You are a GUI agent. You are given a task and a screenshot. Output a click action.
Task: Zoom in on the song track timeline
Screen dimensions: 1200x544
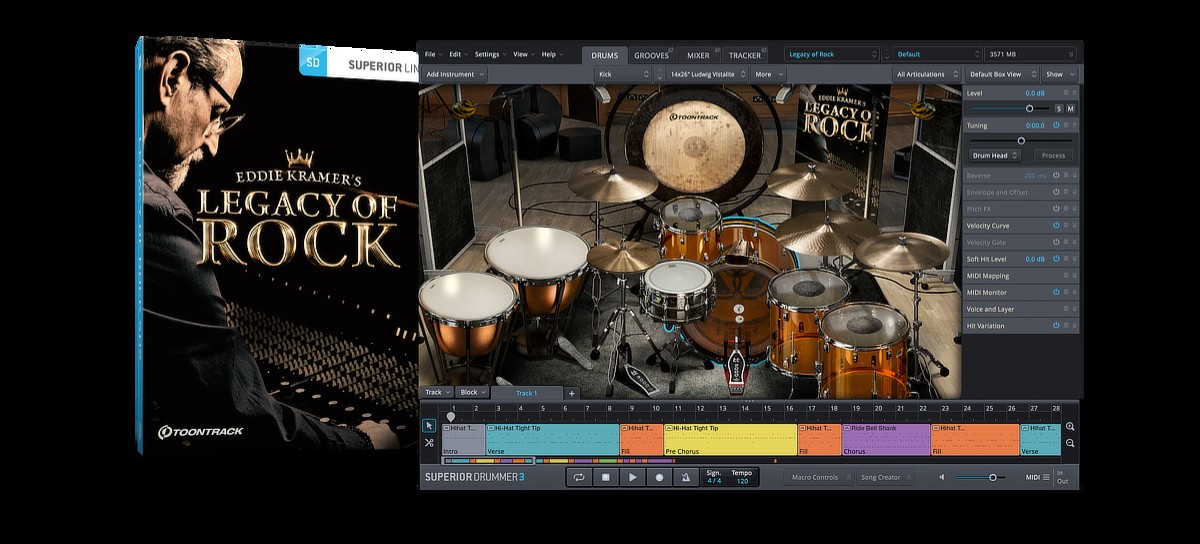point(1070,427)
